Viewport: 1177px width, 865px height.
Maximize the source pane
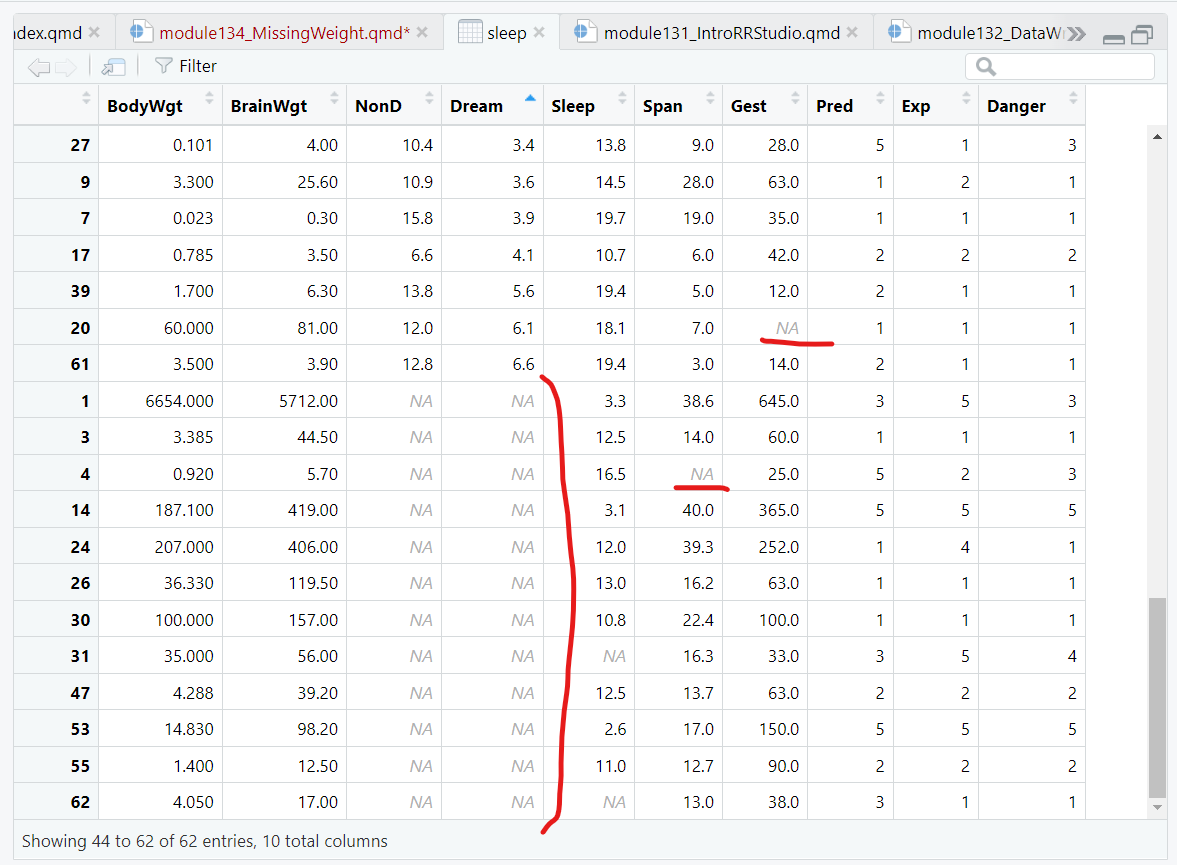coord(1141,36)
